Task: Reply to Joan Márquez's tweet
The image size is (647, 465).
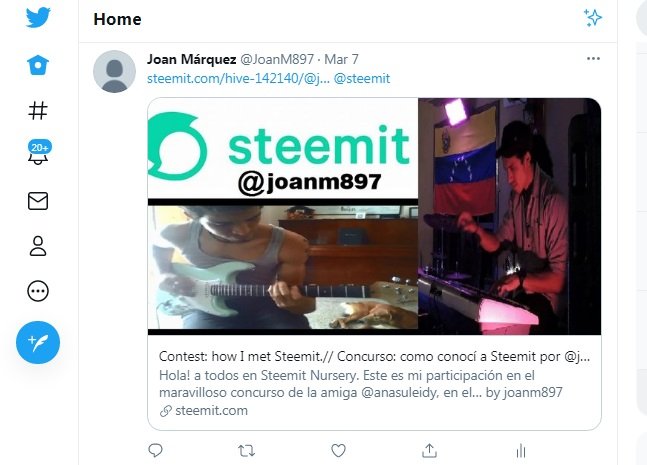Action: click(156, 451)
